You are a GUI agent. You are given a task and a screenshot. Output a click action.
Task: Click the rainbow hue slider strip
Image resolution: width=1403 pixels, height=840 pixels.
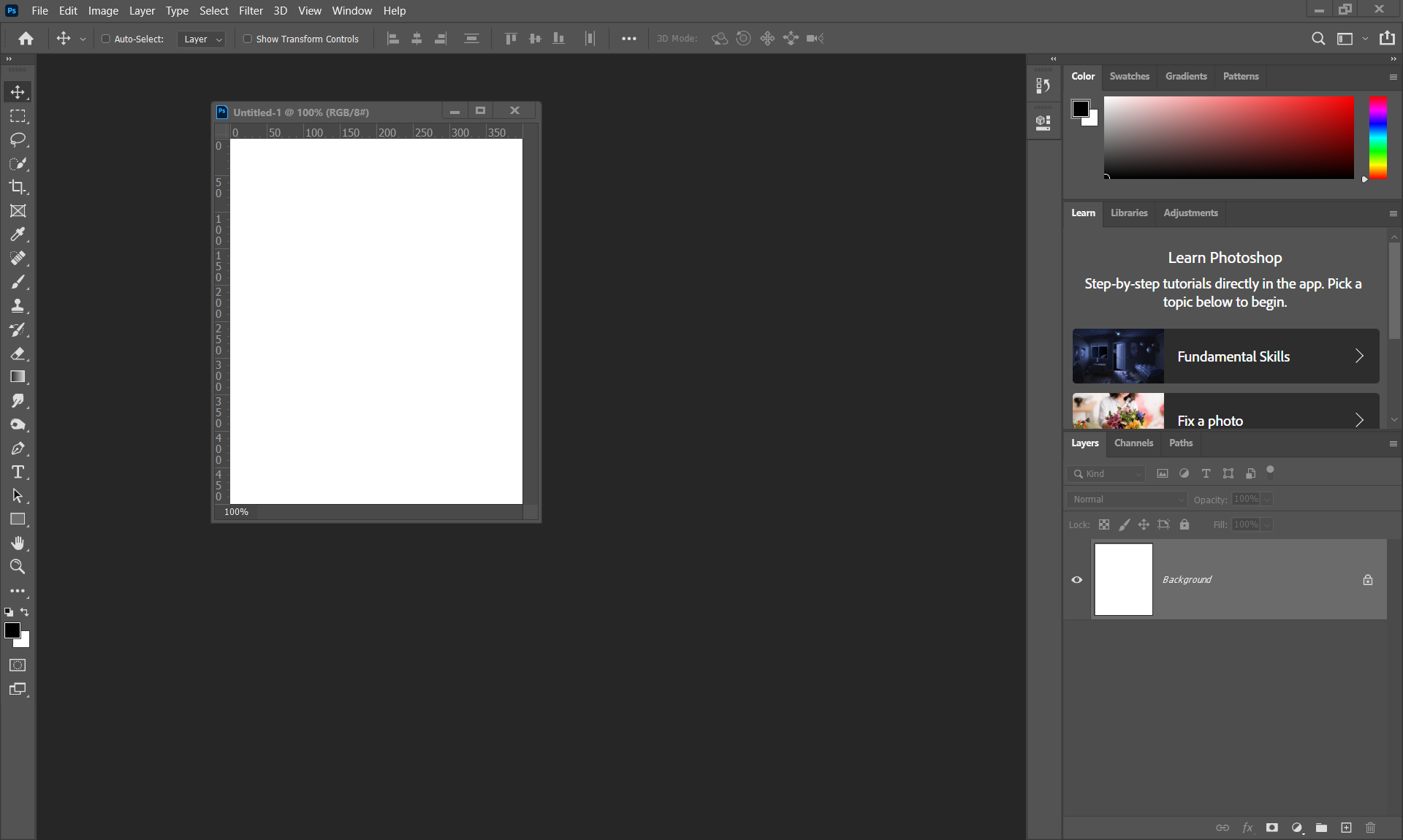point(1377,137)
